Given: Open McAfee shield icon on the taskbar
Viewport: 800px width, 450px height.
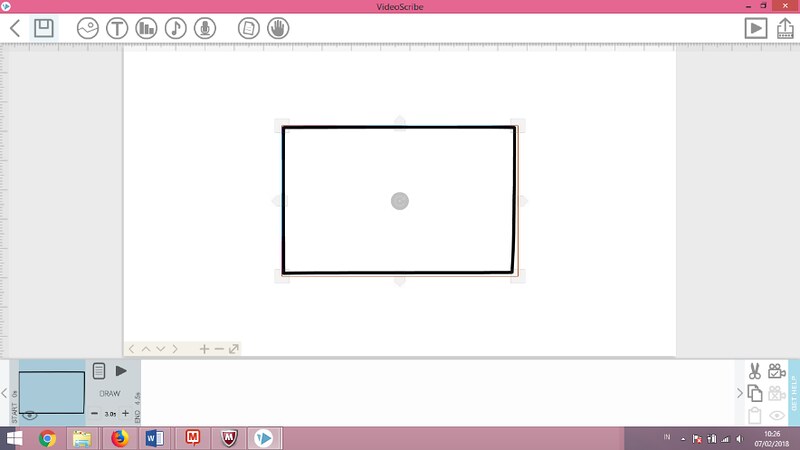Looking at the screenshot, I should pyautogui.click(x=229, y=438).
